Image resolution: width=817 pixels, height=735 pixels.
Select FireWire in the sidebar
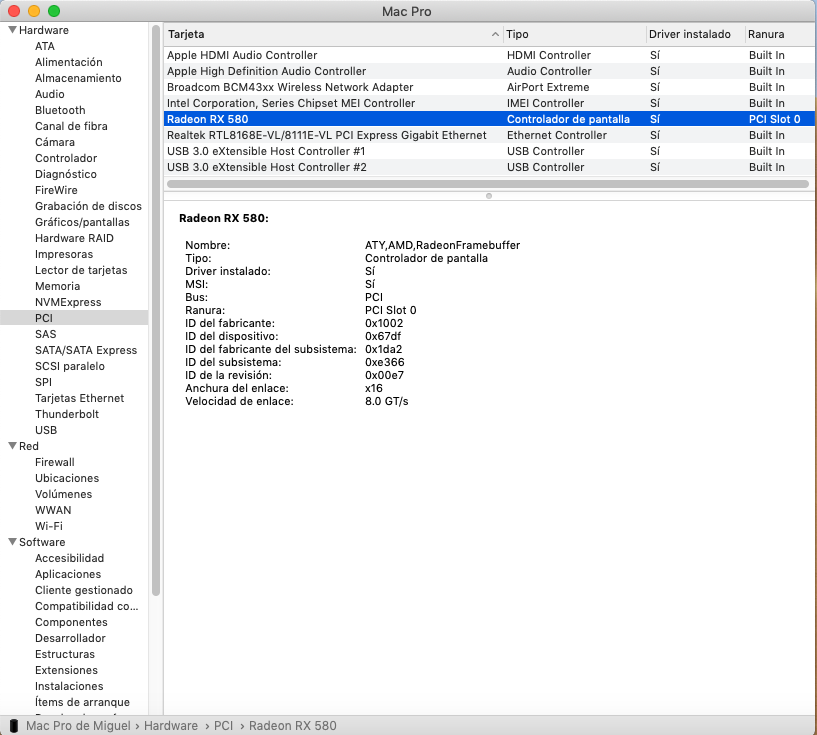click(x=56, y=191)
